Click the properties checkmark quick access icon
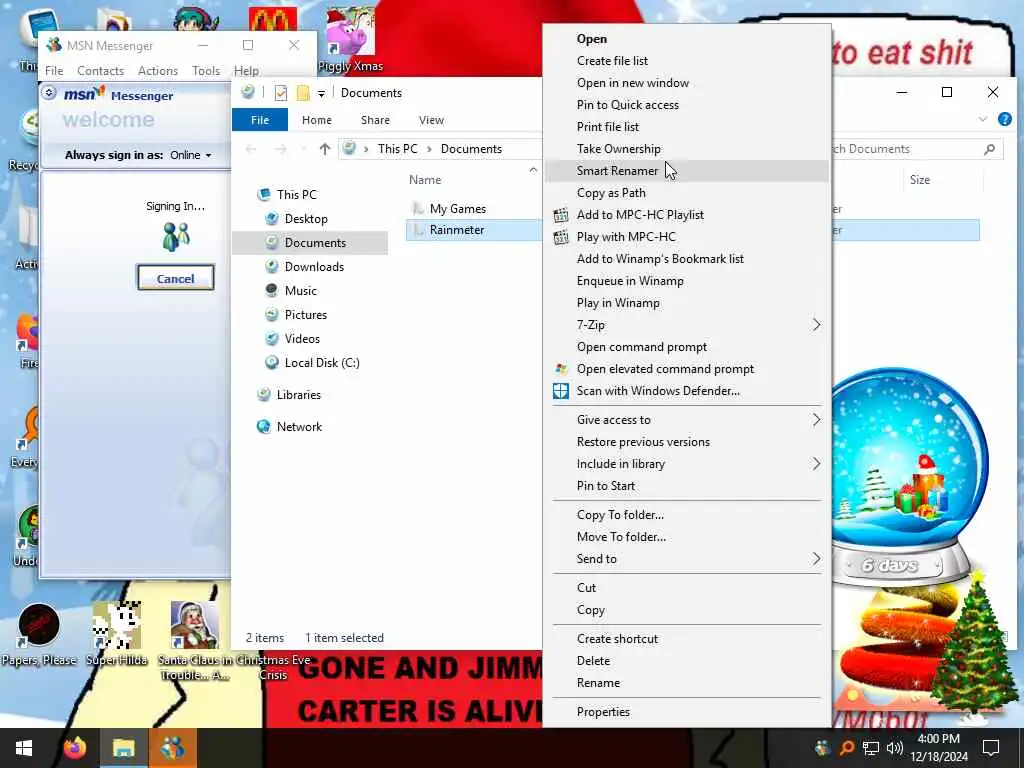Screen dimensions: 1024x768 click(281, 93)
